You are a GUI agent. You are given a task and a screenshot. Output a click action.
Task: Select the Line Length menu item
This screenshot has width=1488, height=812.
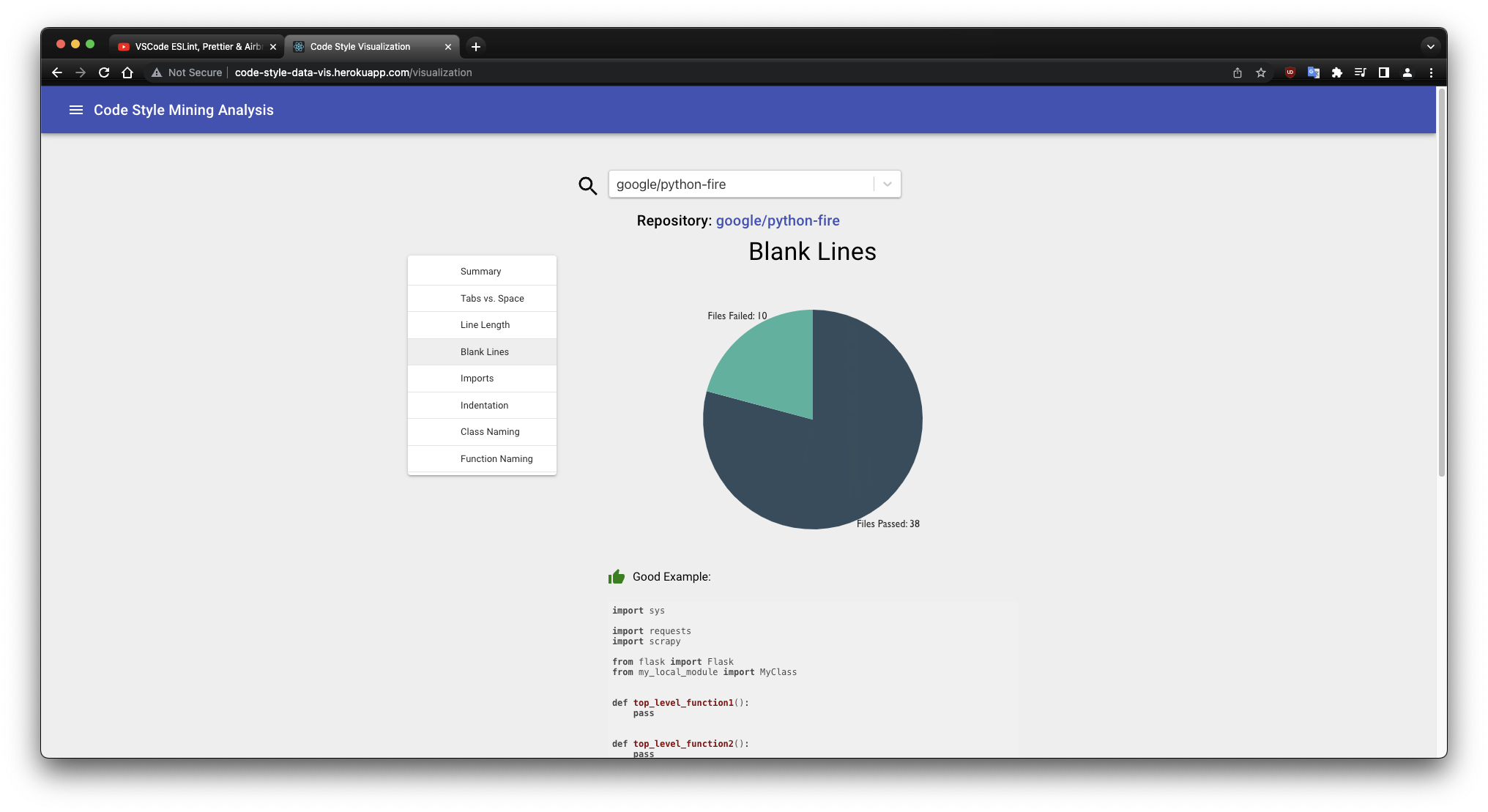tap(485, 324)
